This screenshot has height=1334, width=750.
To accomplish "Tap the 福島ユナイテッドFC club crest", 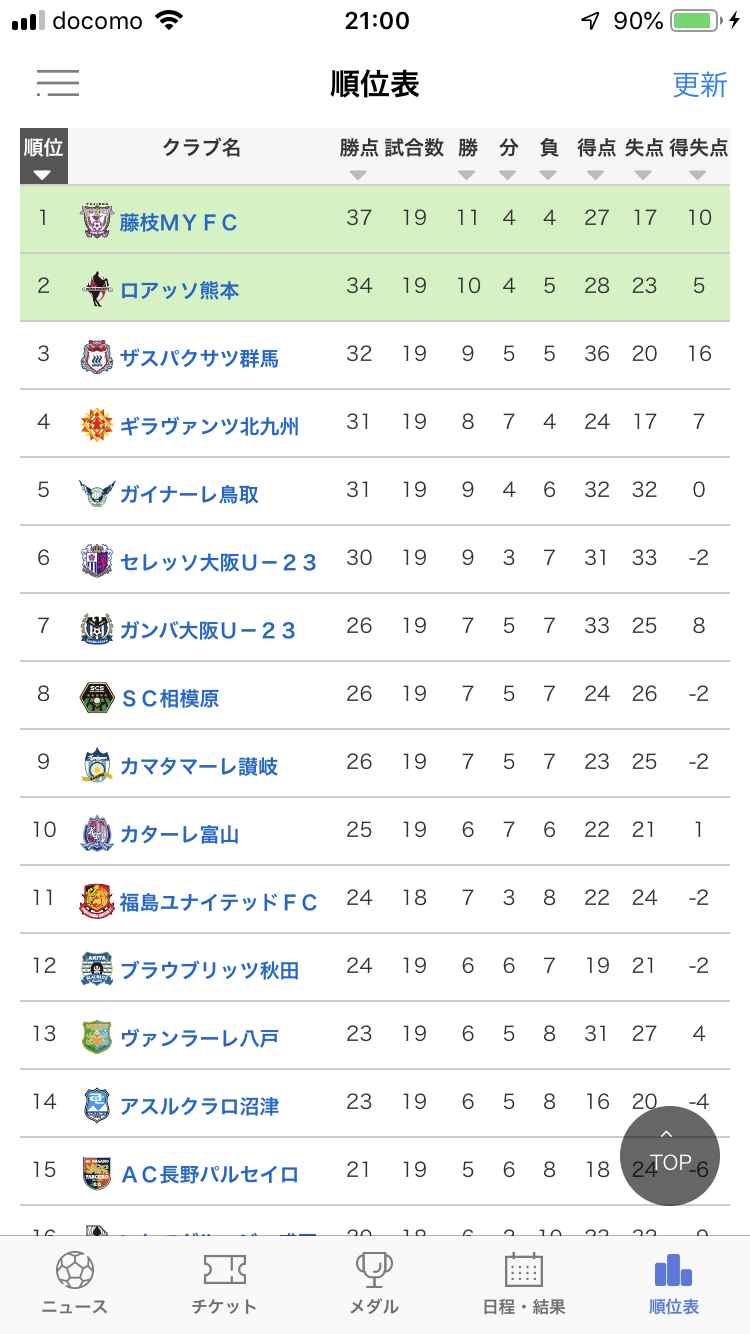I will point(97,901).
